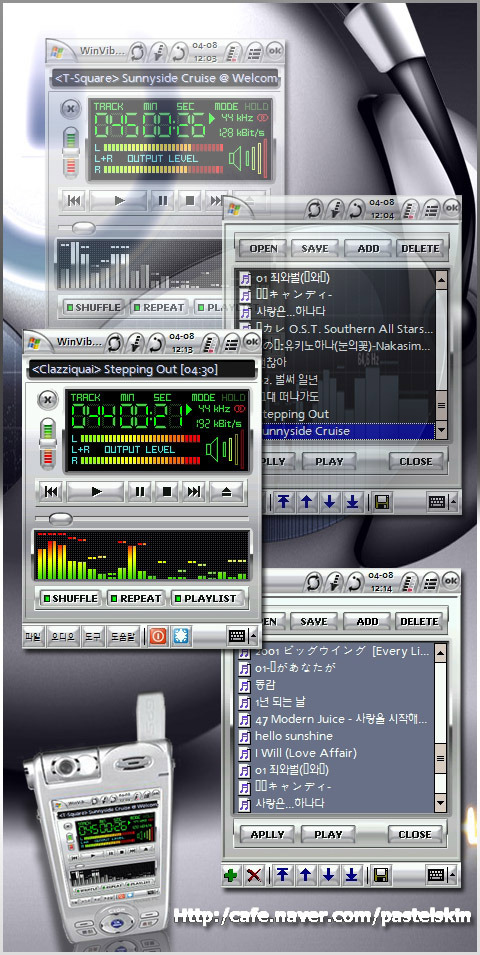
Task: Click OPEN in the 12:04 playlist window
Action: (x=263, y=248)
